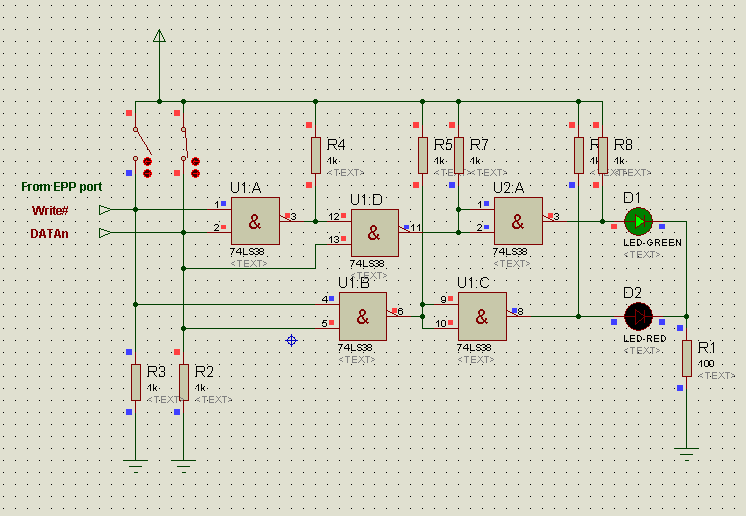Select the DATAn input terminal
The width and height of the screenshot is (746, 516).
tap(104, 232)
